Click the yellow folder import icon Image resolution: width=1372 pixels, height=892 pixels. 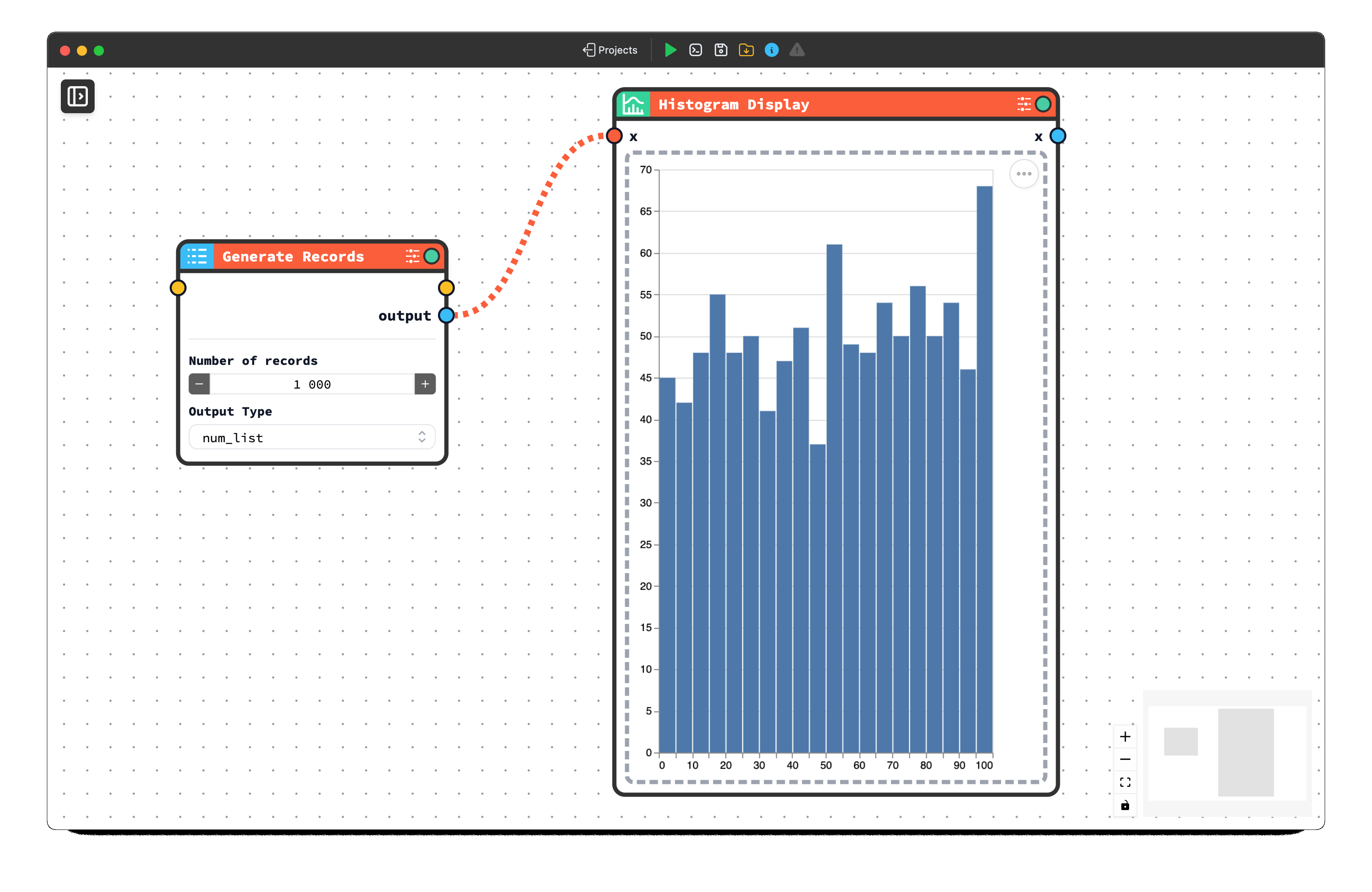tap(746, 50)
